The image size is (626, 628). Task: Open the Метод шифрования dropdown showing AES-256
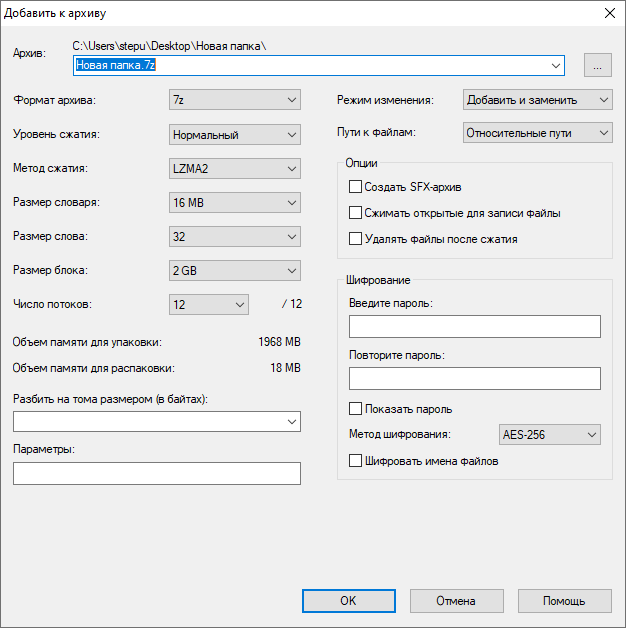click(550, 435)
